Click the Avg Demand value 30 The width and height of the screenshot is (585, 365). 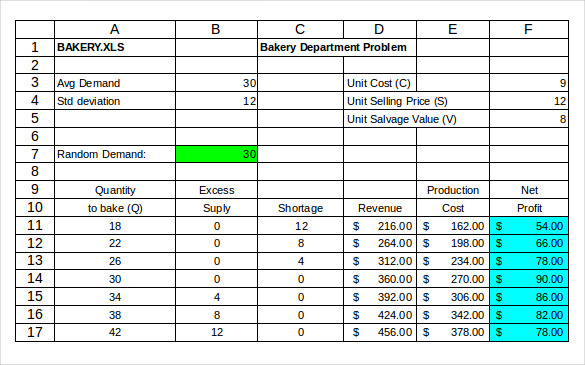(216, 83)
